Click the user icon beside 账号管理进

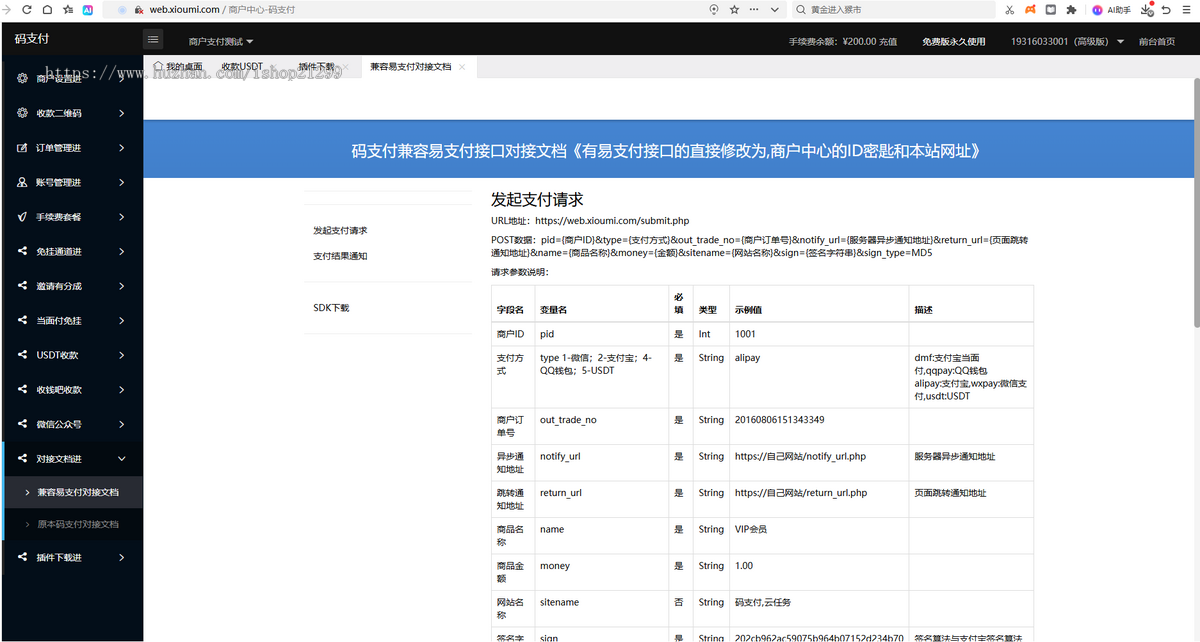[x=23, y=182]
